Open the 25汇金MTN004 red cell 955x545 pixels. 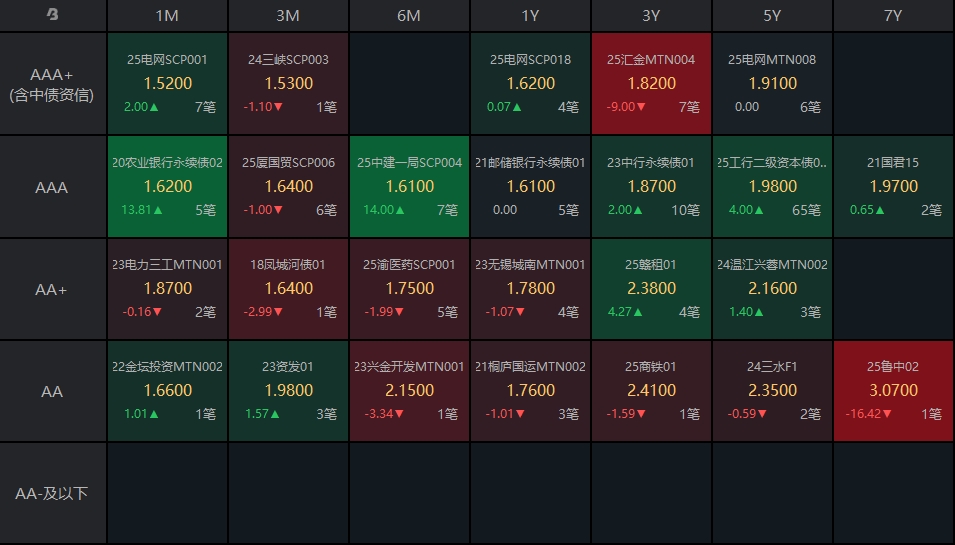coord(651,83)
